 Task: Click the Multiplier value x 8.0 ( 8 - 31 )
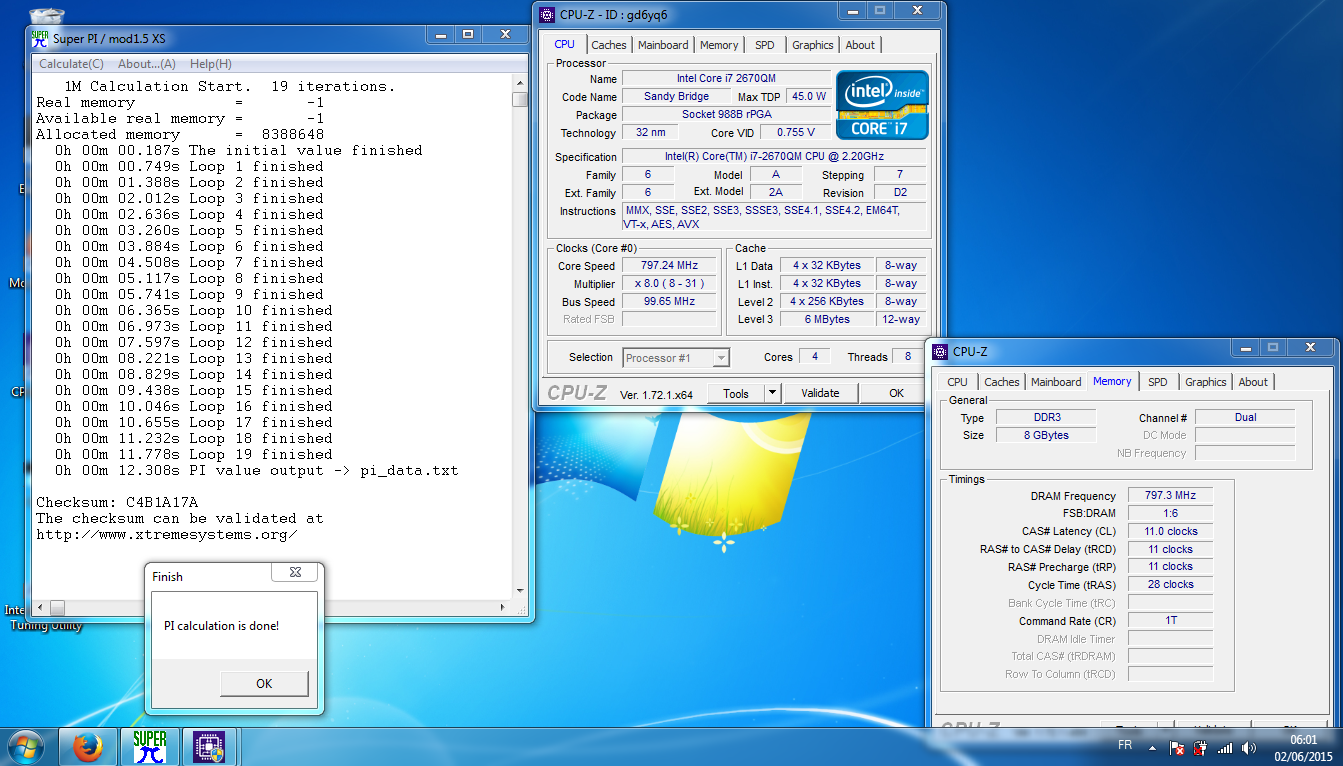point(669,283)
